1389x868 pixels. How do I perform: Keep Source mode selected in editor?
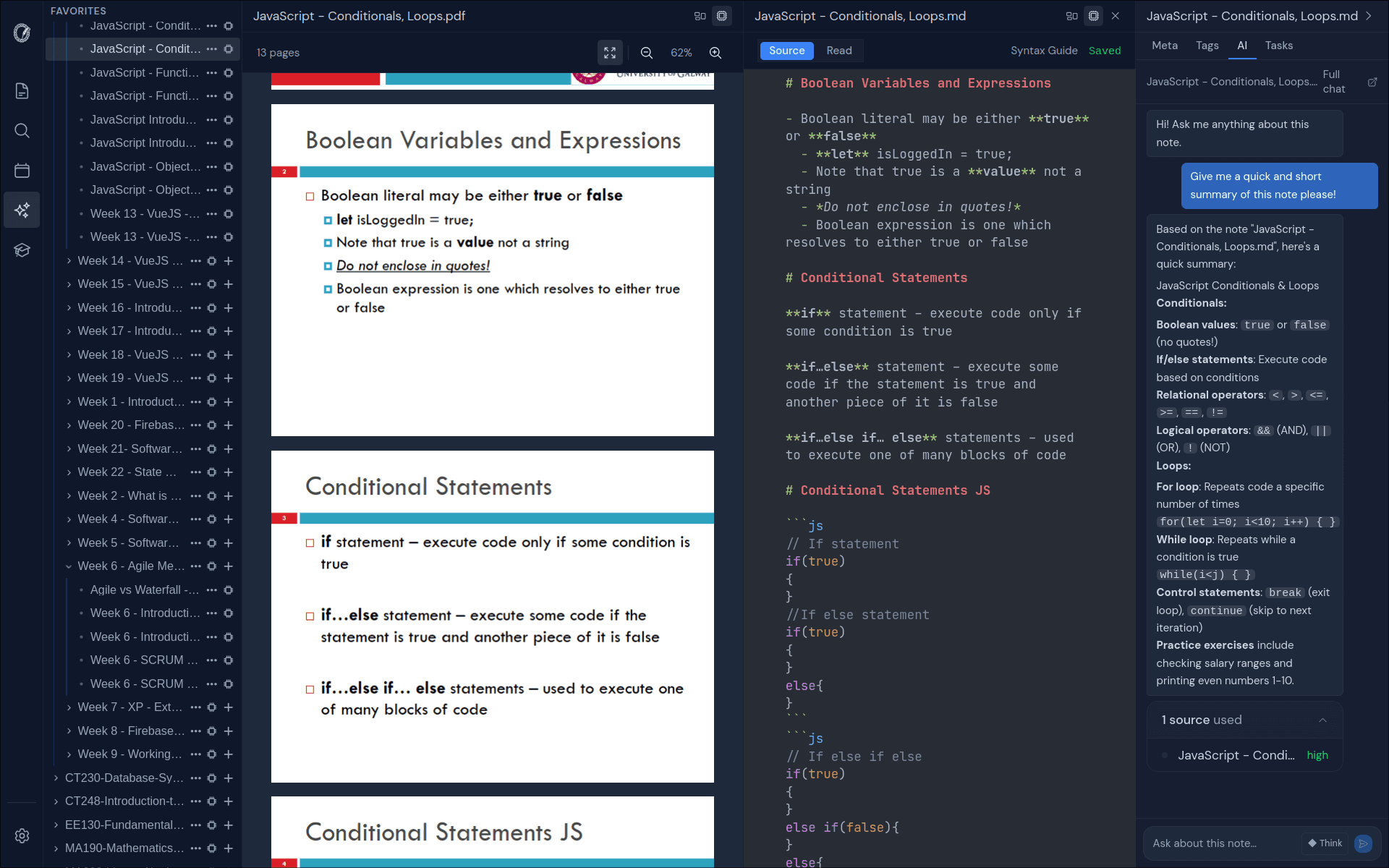786,51
